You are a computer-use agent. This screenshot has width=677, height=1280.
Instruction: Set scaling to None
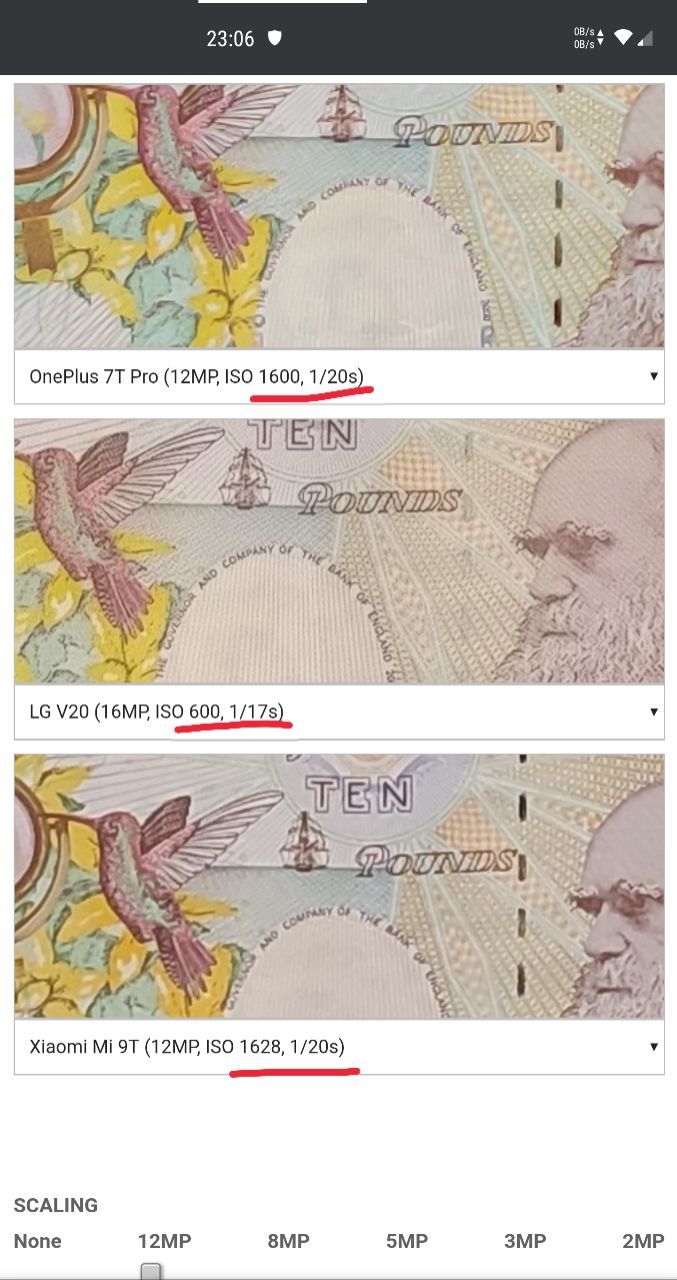pyautogui.click(x=37, y=1241)
